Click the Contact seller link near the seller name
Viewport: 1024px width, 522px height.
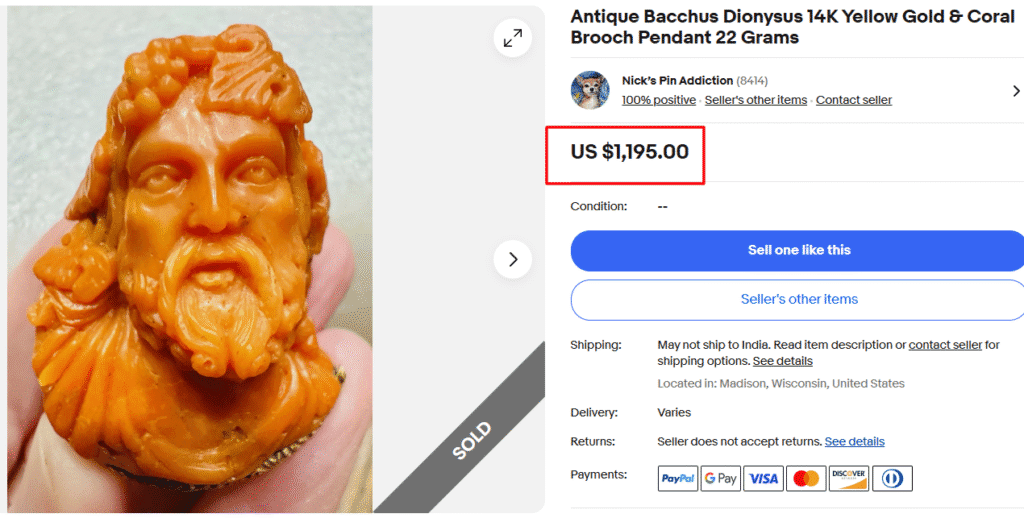point(853,100)
